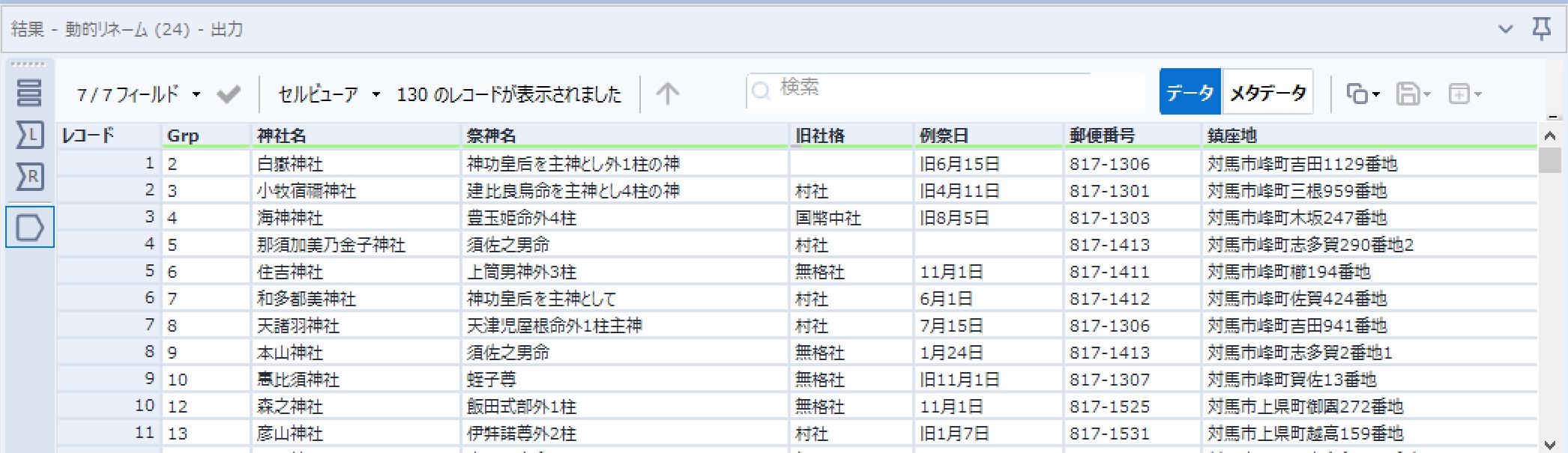The height and width of the screenshot is (453, 1568).
Task: Click the up arrow record navigation icon
Action: (667, 94)
